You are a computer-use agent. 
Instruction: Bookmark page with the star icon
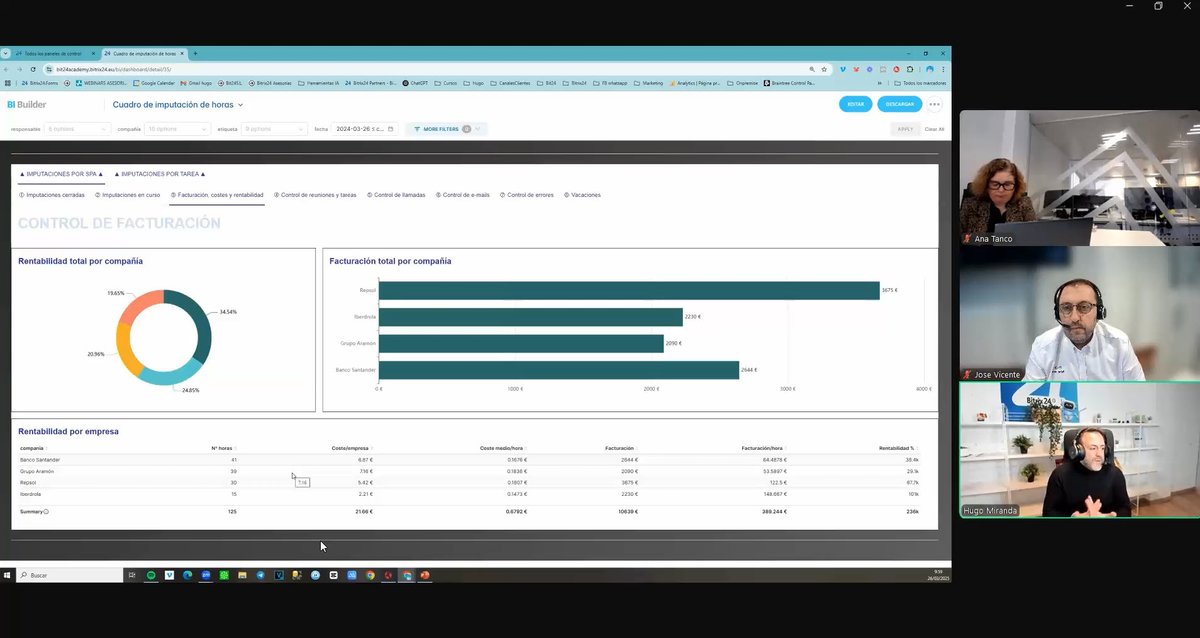pyautogui.click(x=823, y=69)
